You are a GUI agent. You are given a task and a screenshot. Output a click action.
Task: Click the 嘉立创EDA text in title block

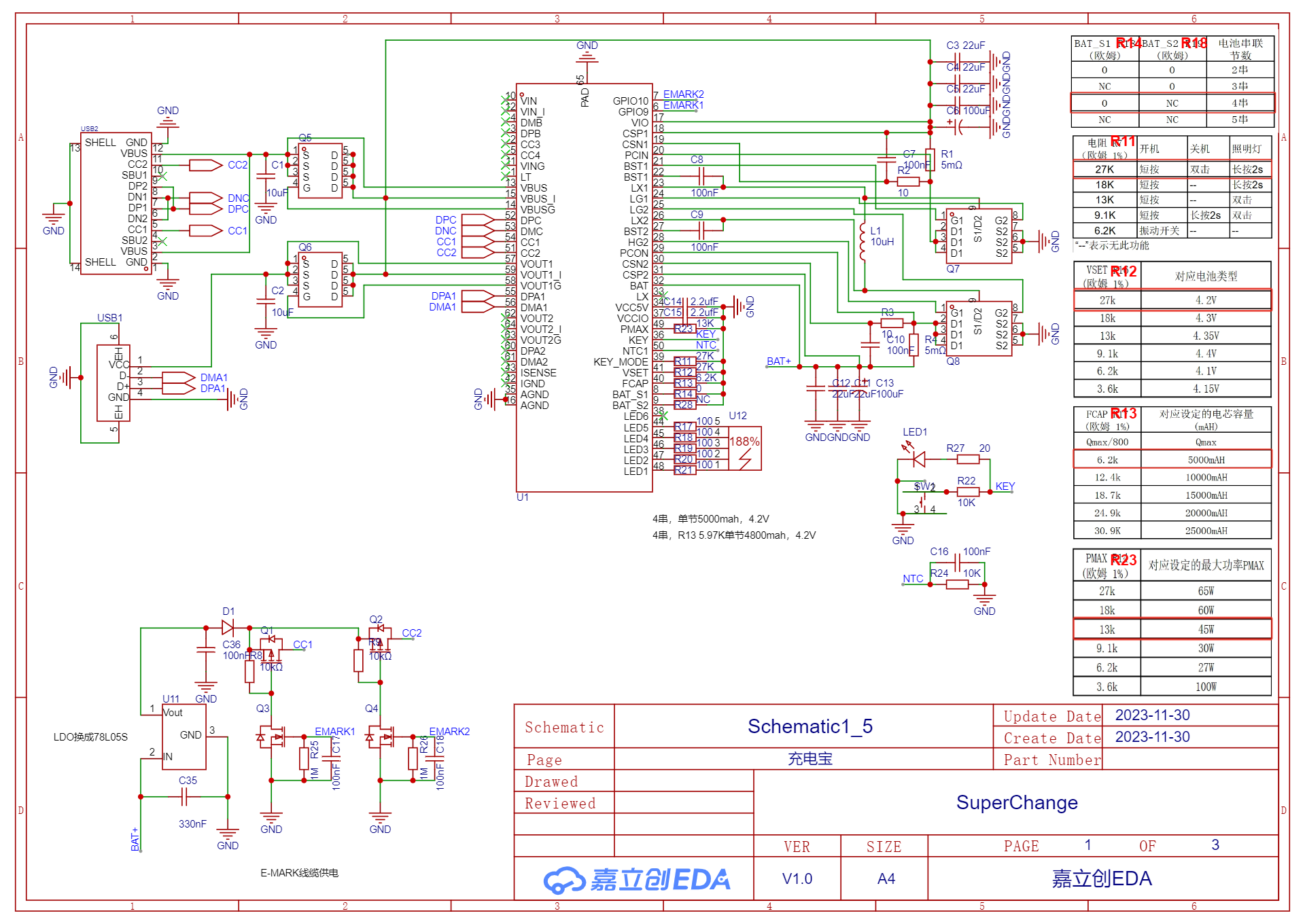point(1102,878)
